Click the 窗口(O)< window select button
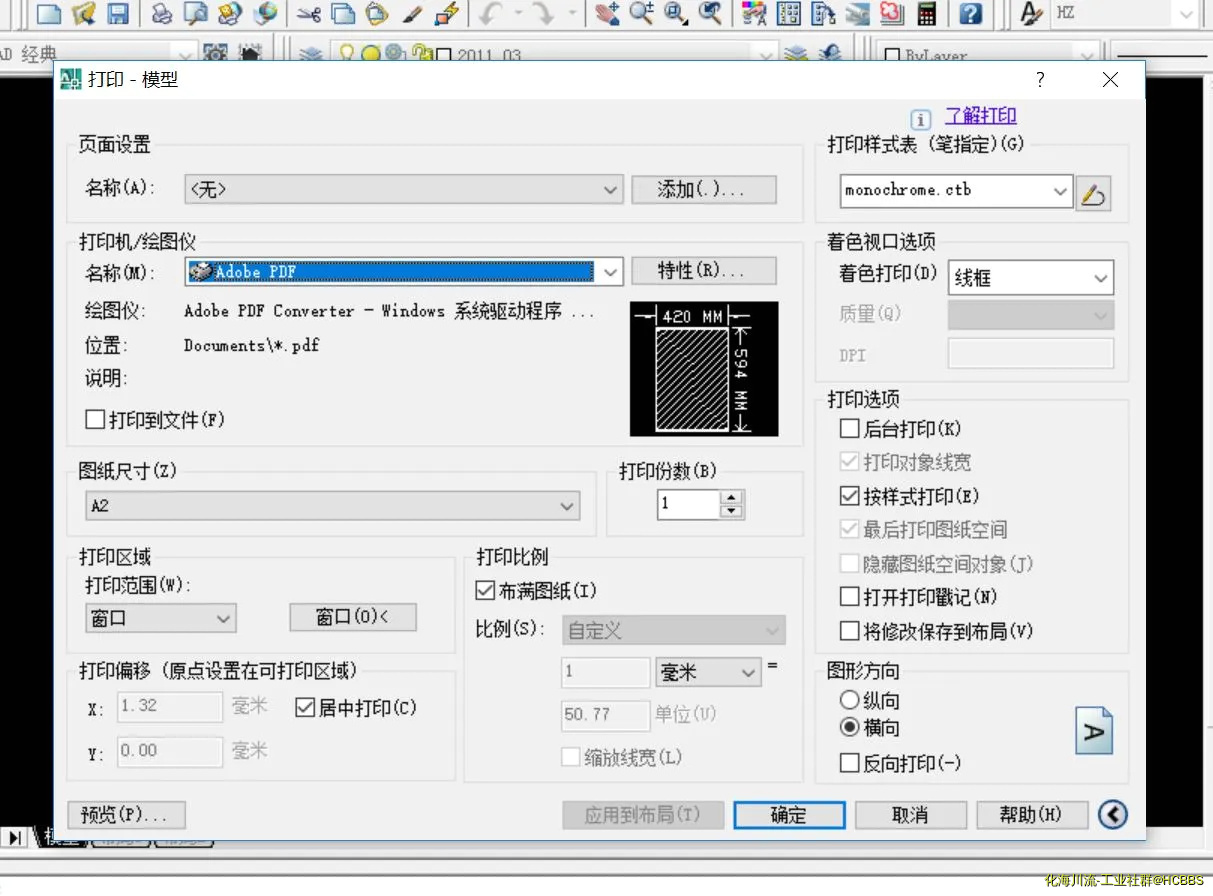The height and width of the screenshot is (896, 1213). [353, 618]
